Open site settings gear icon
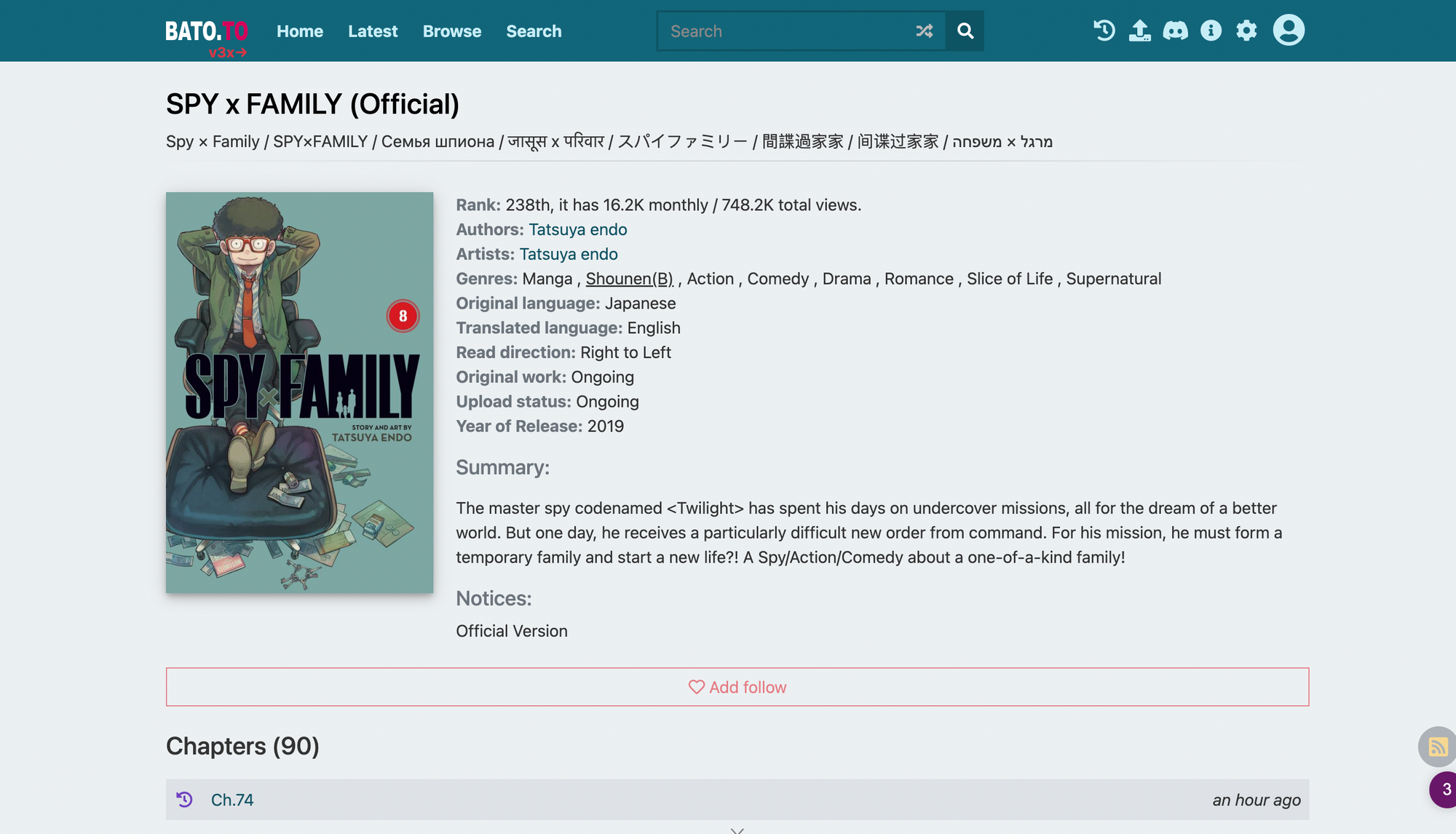This screenshot has width=1456, height=834. pos(1247,31)
